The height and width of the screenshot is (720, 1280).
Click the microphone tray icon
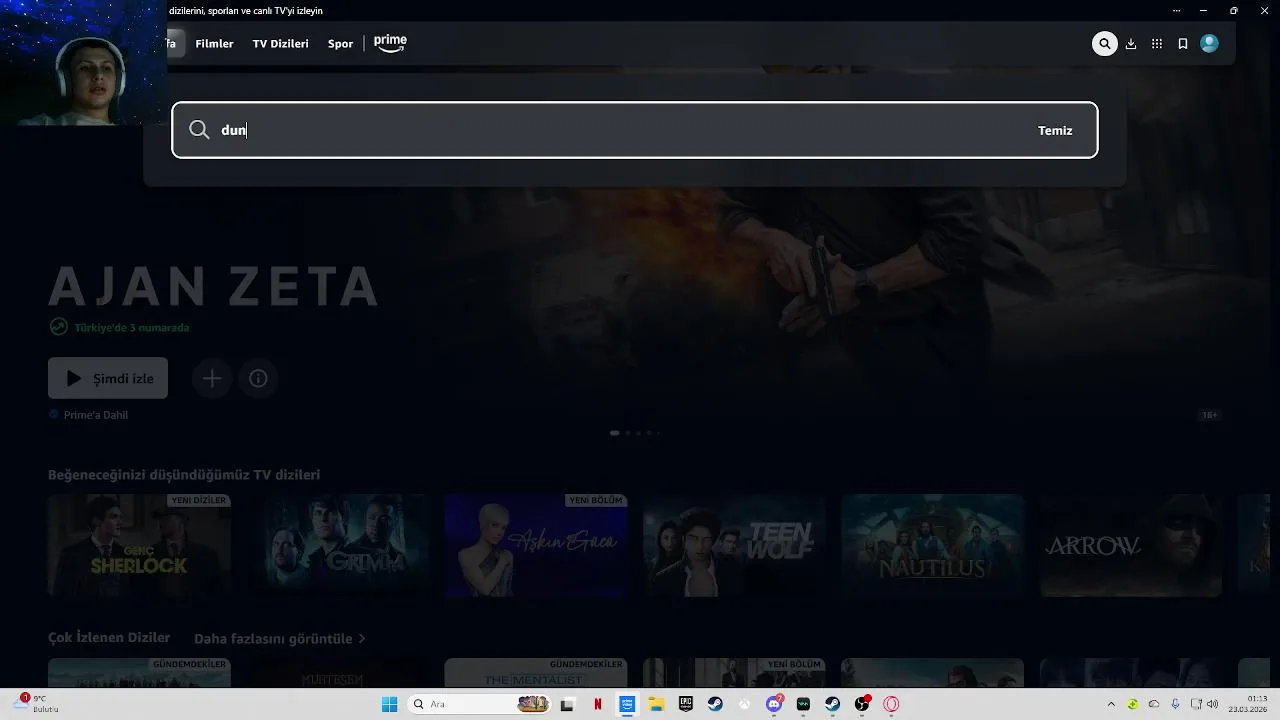pos(1175,704)
